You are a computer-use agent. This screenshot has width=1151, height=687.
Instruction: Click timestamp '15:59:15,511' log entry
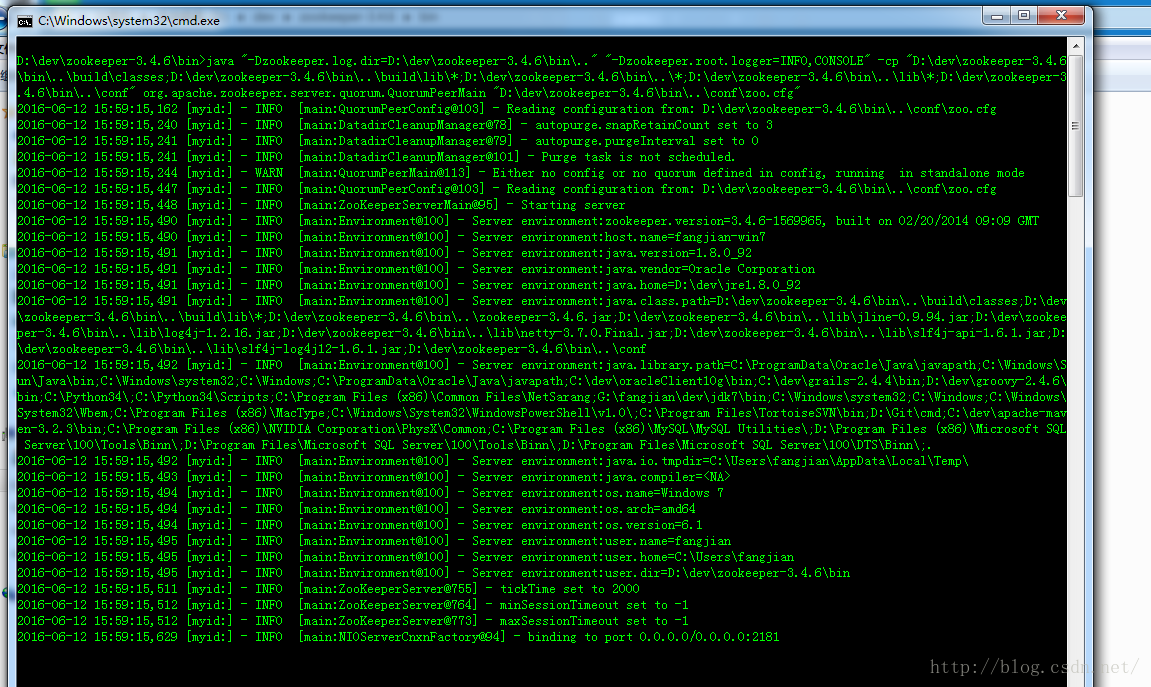tap(136, 589)
